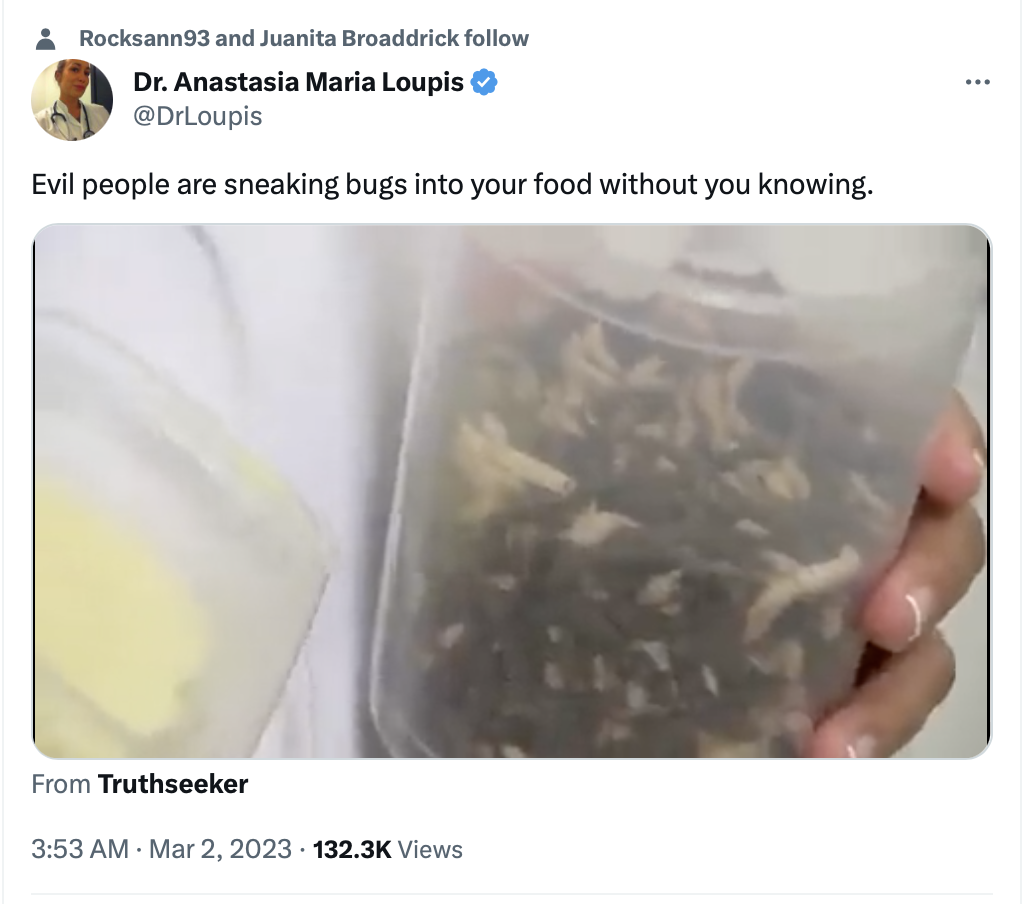
Task: Open the @DrLoupis handle link
Action: tap(197, 116)
